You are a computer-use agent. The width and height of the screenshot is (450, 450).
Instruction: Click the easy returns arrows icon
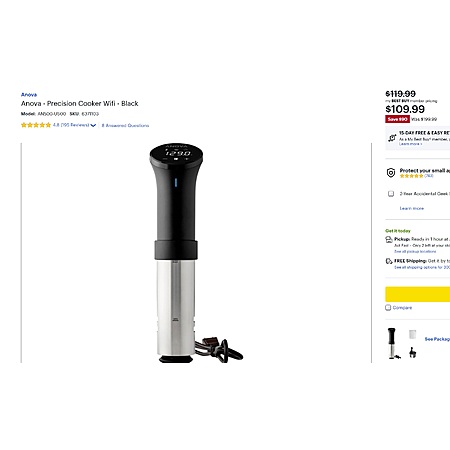point(392,138)
